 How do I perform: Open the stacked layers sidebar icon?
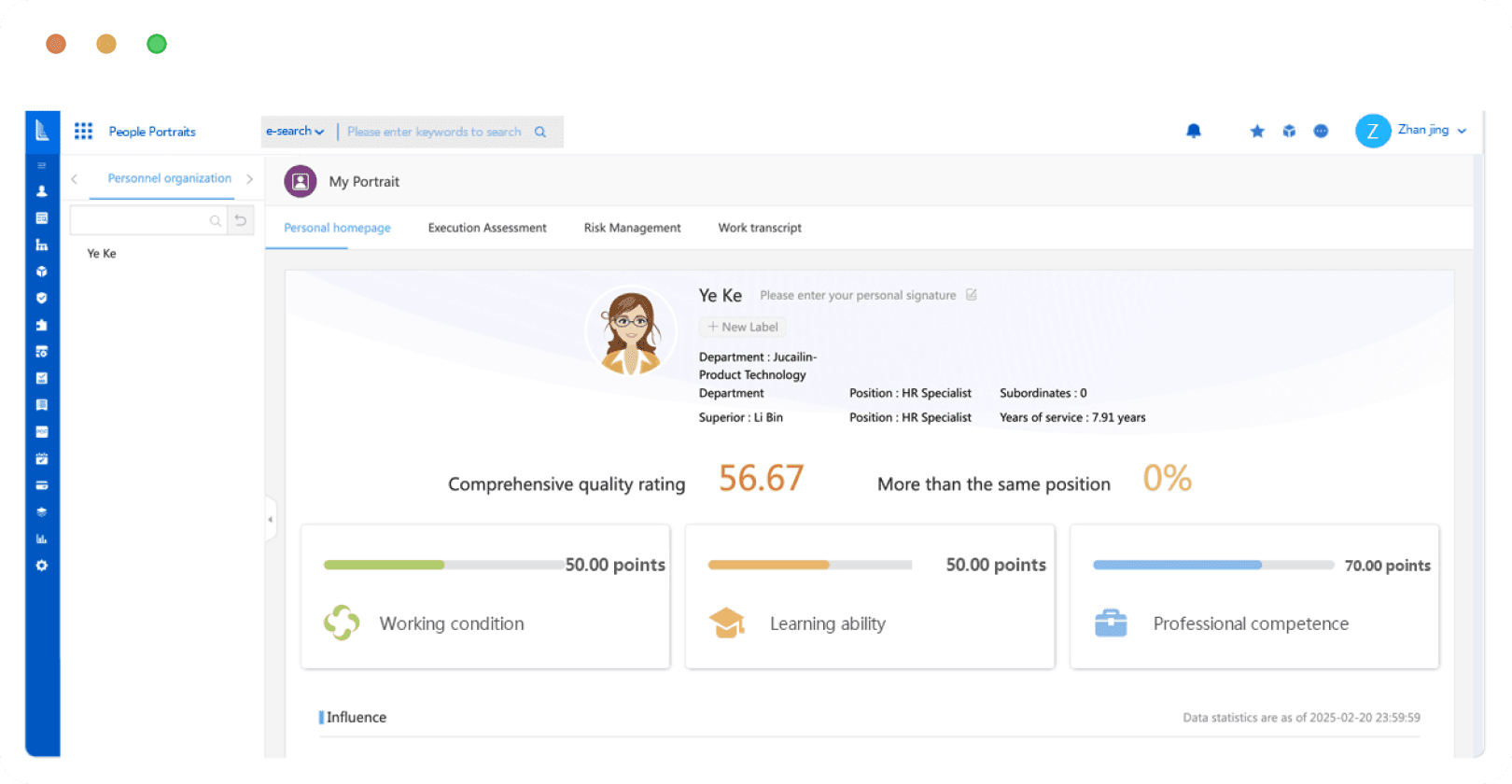(x=41, y=511)
